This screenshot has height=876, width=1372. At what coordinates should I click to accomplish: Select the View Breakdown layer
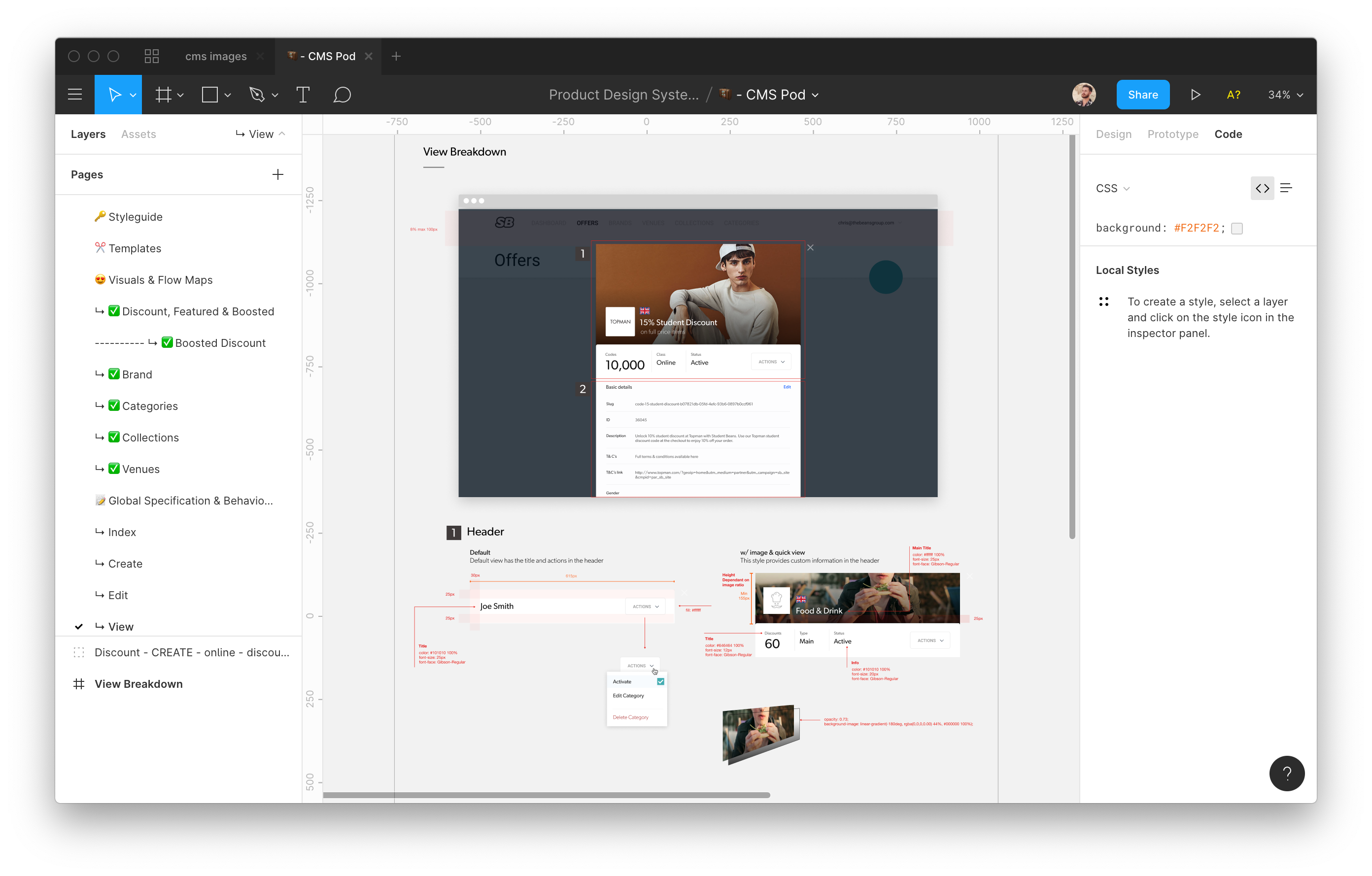click(138, 683)
